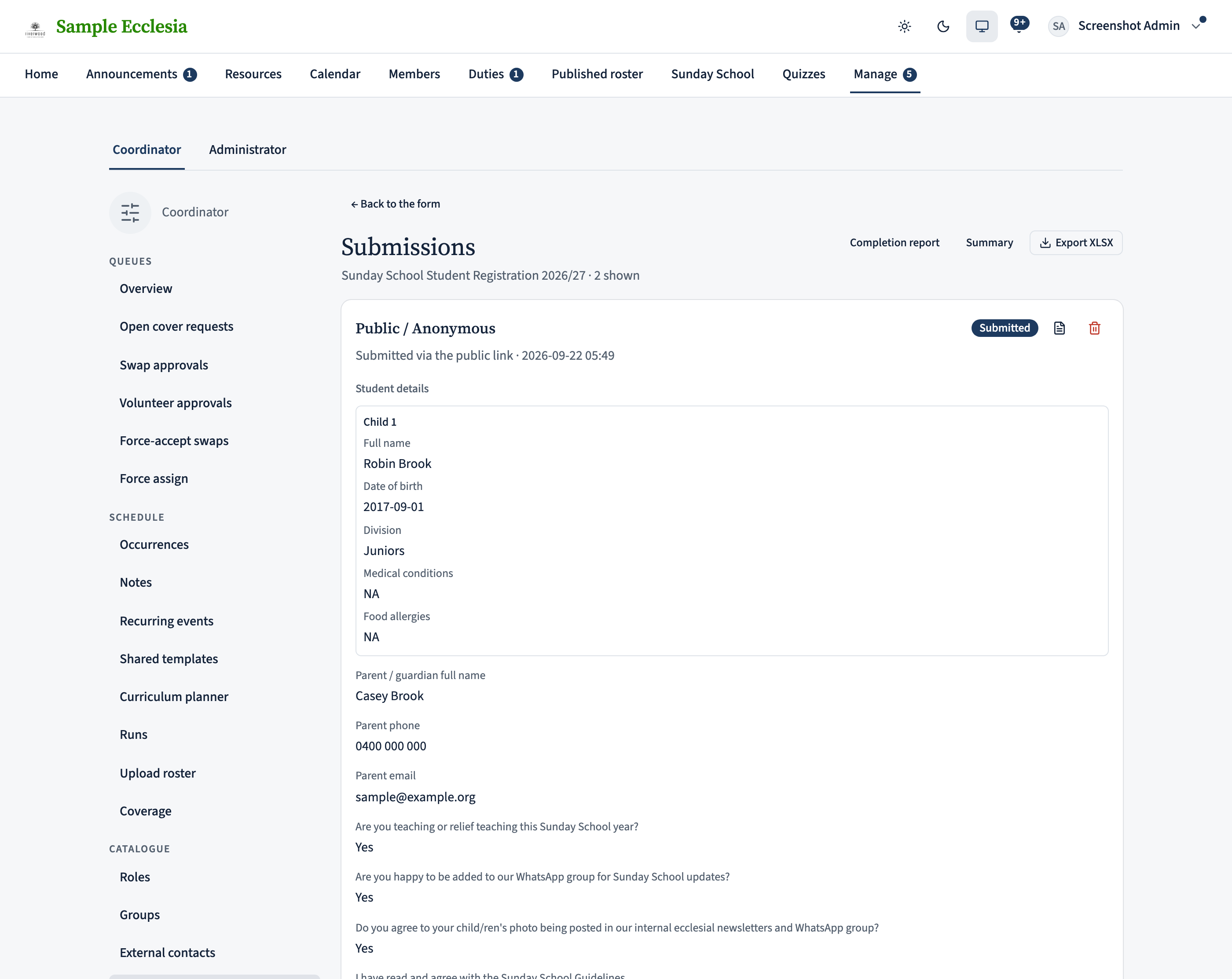The height and width of the screenshot is (979, 1232).
Task: Open External contacts
Action: 167,953
